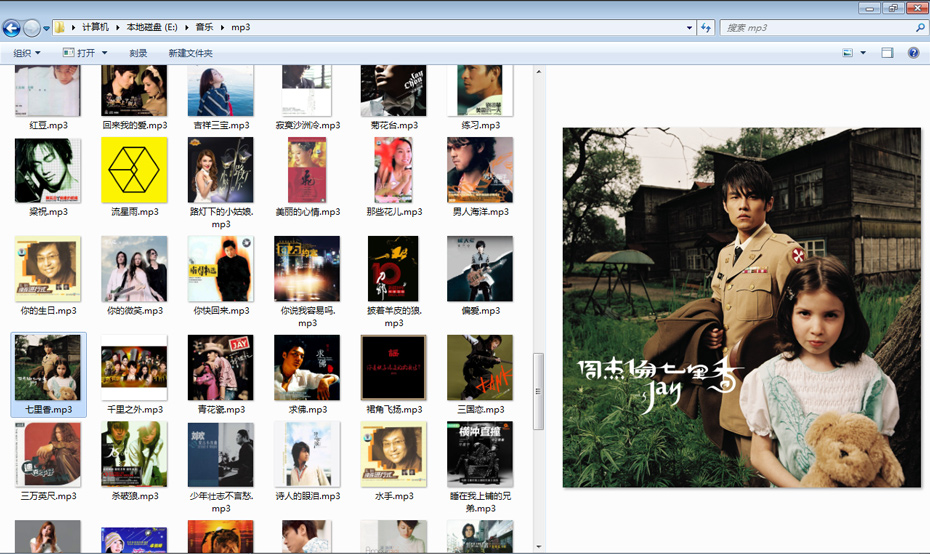Click 刻录 in the toolbar
The image size is (930, 554).
tap(138, 53)
